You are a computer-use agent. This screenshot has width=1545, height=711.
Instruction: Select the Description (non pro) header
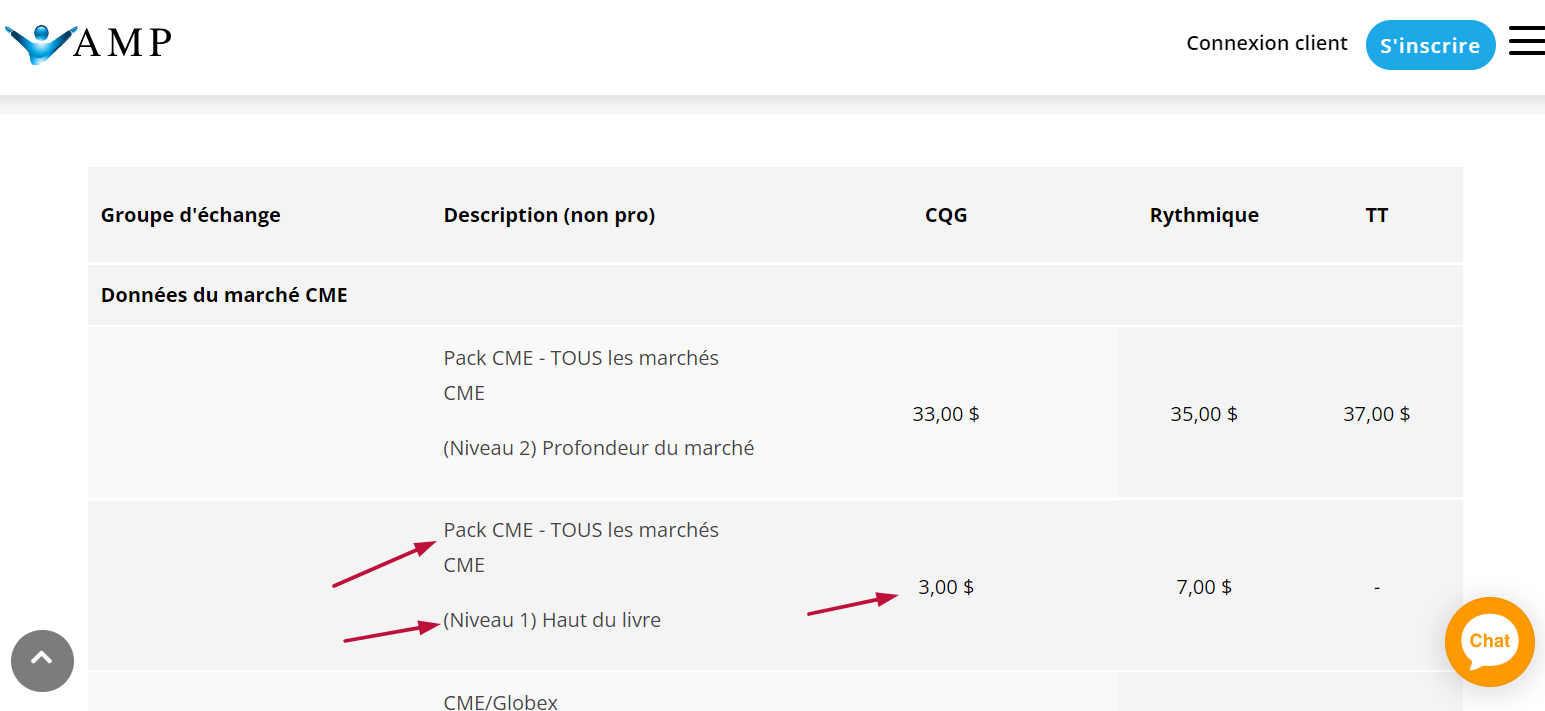(549, 215)
